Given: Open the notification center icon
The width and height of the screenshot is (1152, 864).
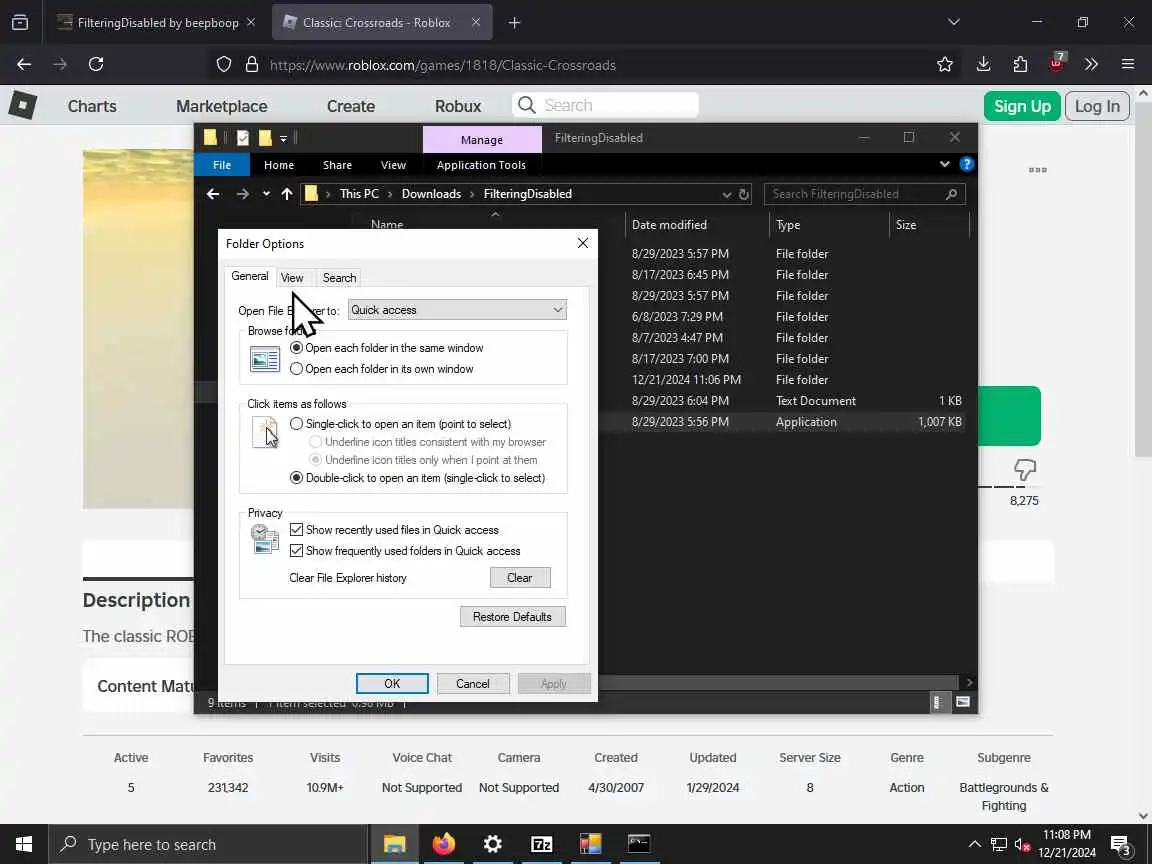Looking at the screenshot, I should coord(1120,845).
